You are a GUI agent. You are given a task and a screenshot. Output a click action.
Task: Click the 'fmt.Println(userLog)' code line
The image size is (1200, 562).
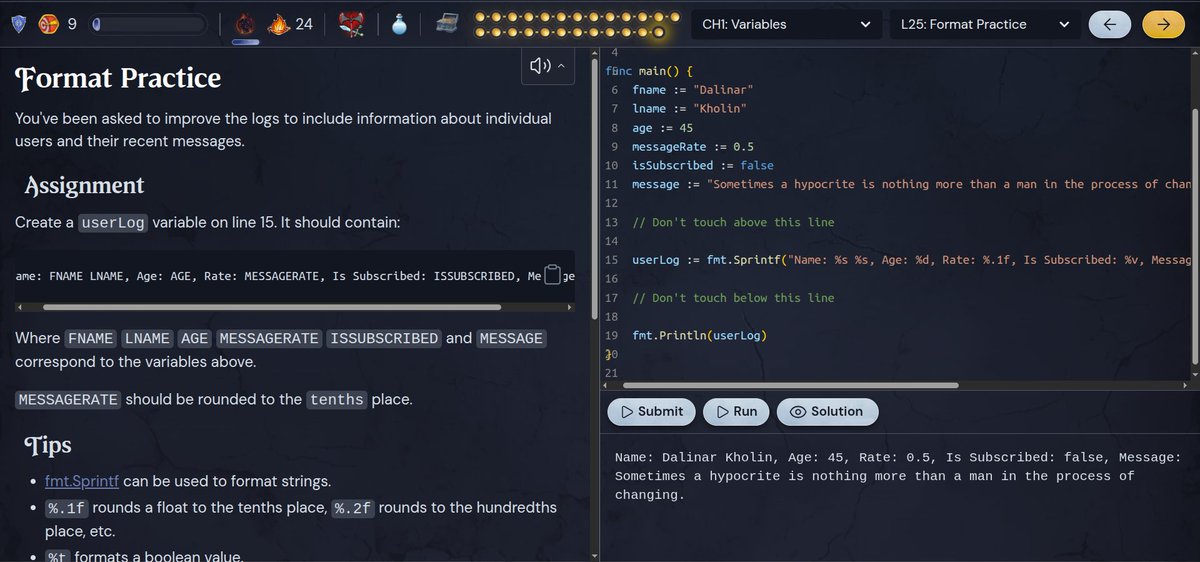(x=699, y=336)
